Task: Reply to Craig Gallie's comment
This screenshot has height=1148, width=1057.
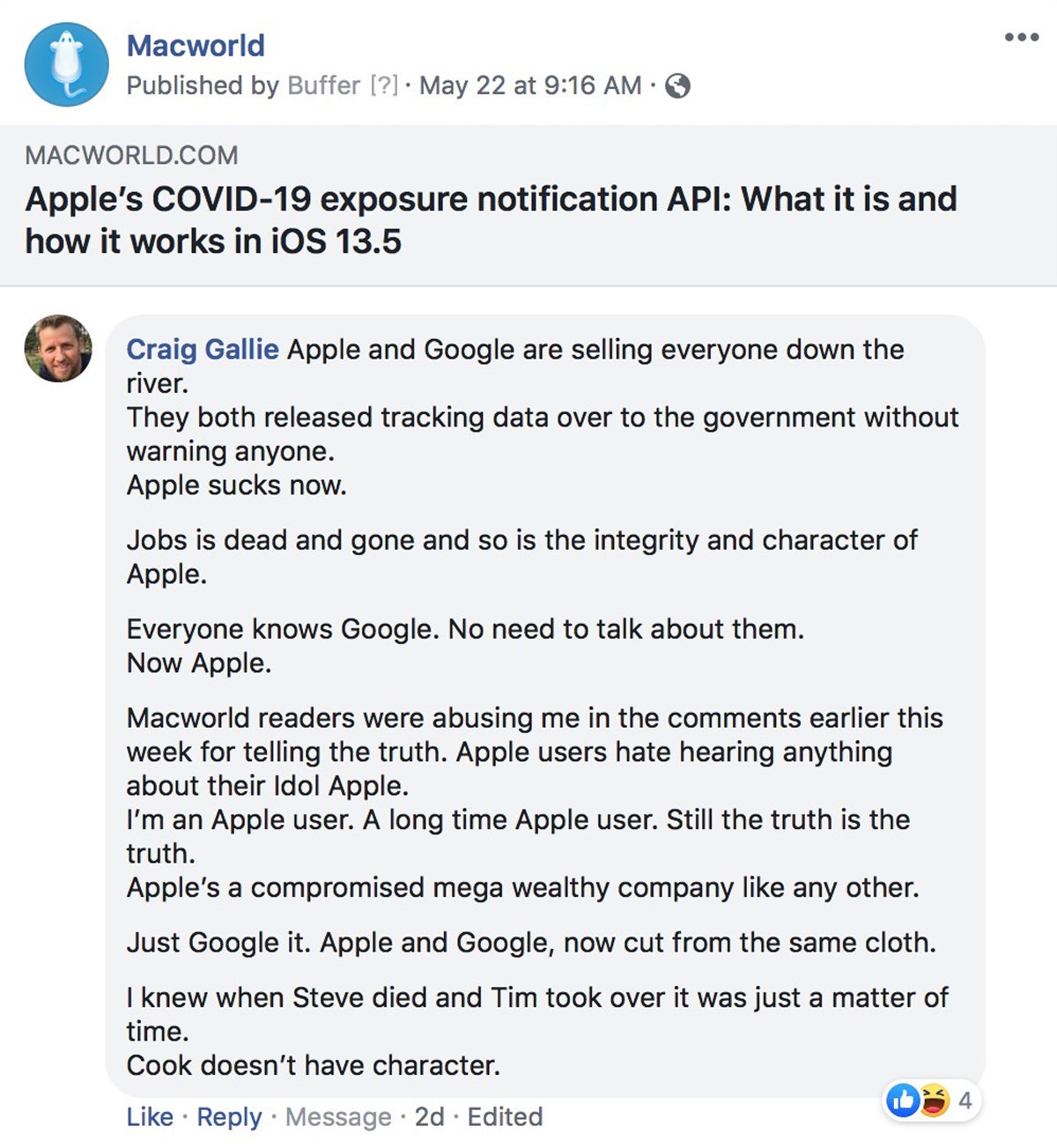Action: pyautogui.click(x=229, y=1116)
